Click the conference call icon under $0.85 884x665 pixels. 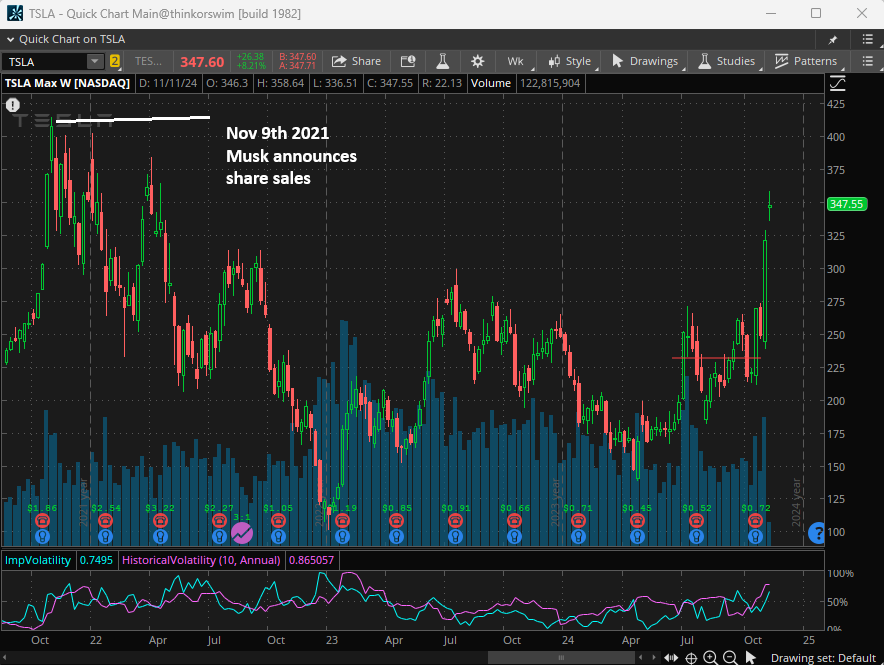pyautogui.click(x=396, y=521)
